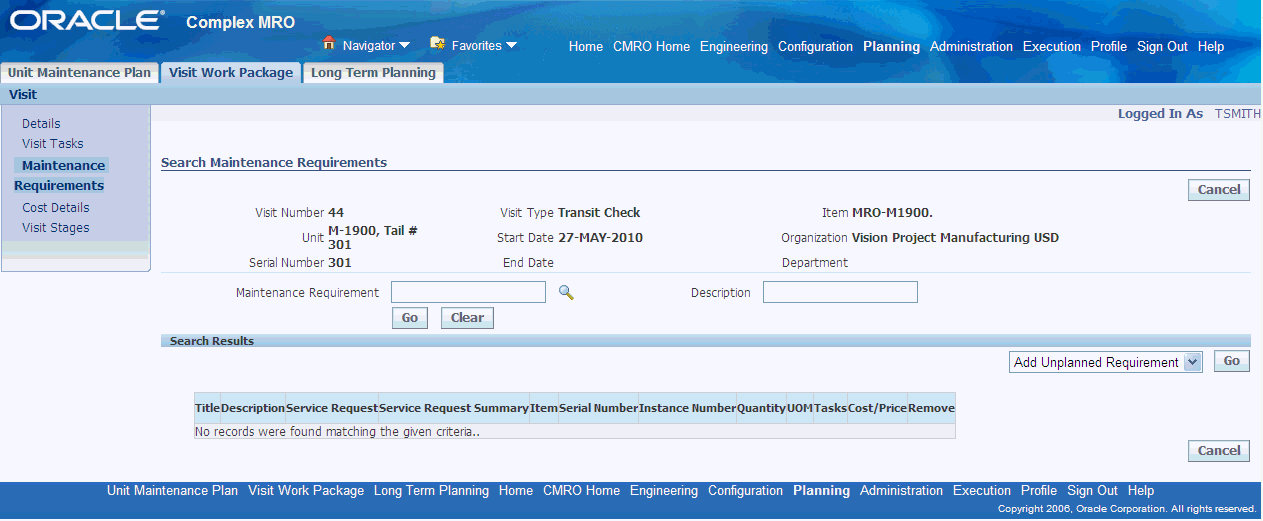Focus the Maintenance Requirement input field
This screenshot has width=1263, height=521.
pos(468,292)
